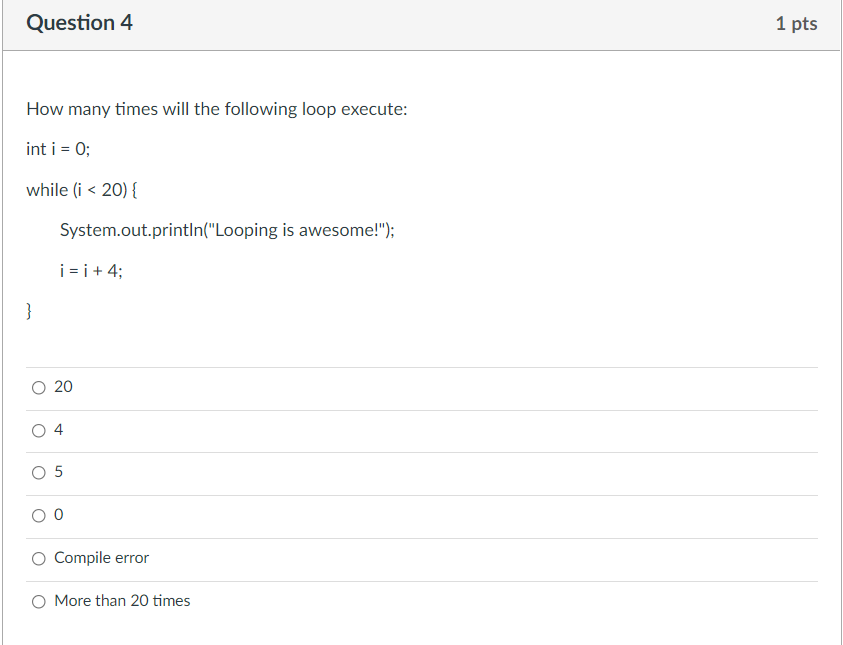Screen dimensions: 843x645
Task: Click the Question 4 heading
Action: click(x=79, y=23)
